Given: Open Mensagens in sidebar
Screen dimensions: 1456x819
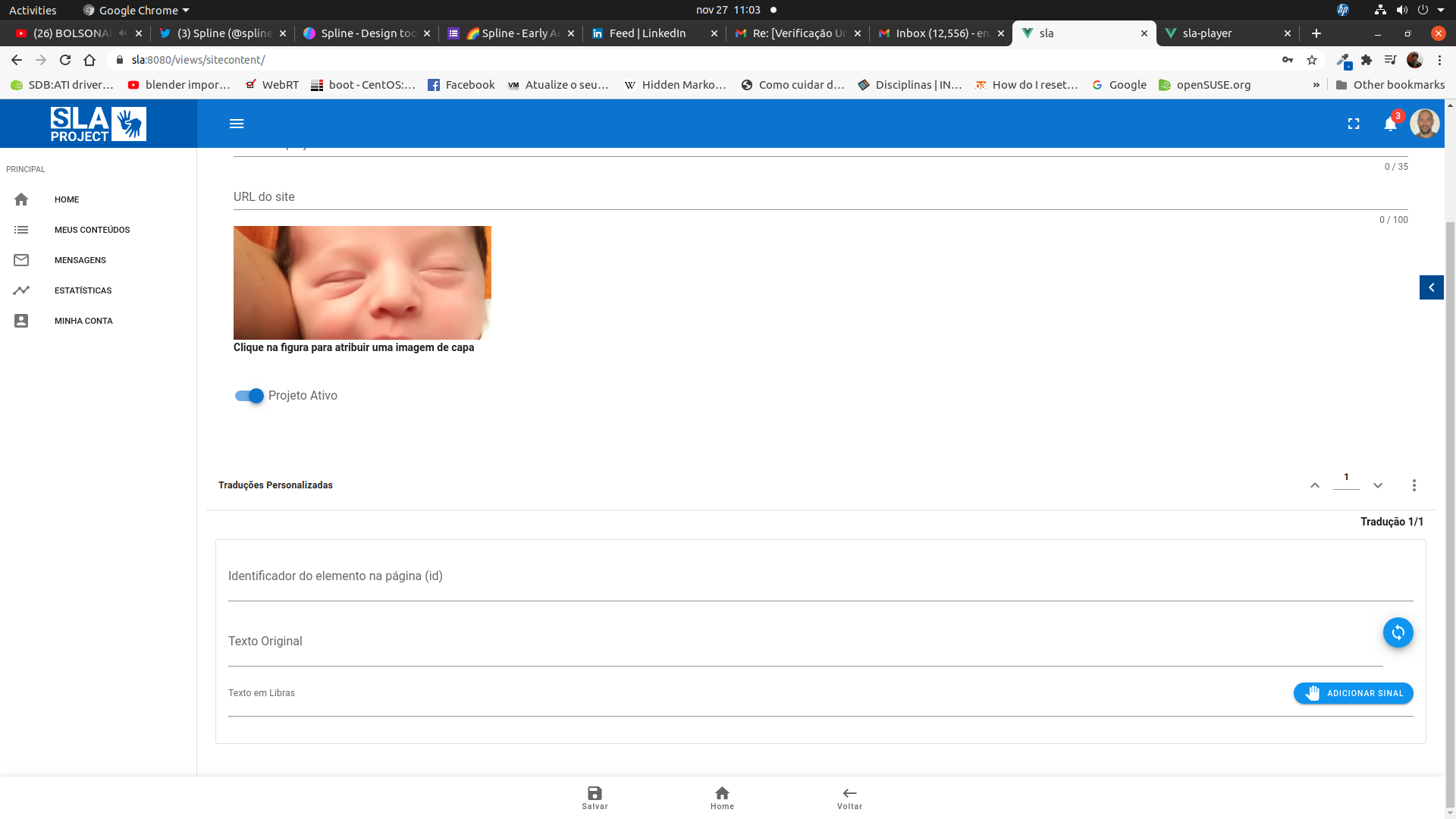Looking at the screenshot, I should [80, 260].
